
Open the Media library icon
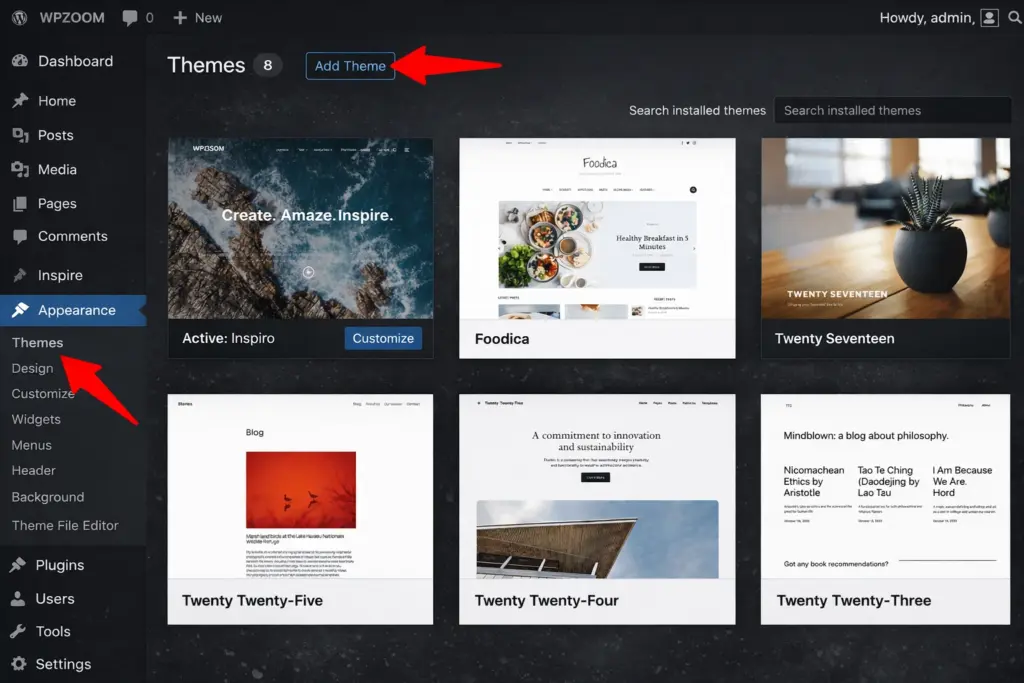point(20,170)
